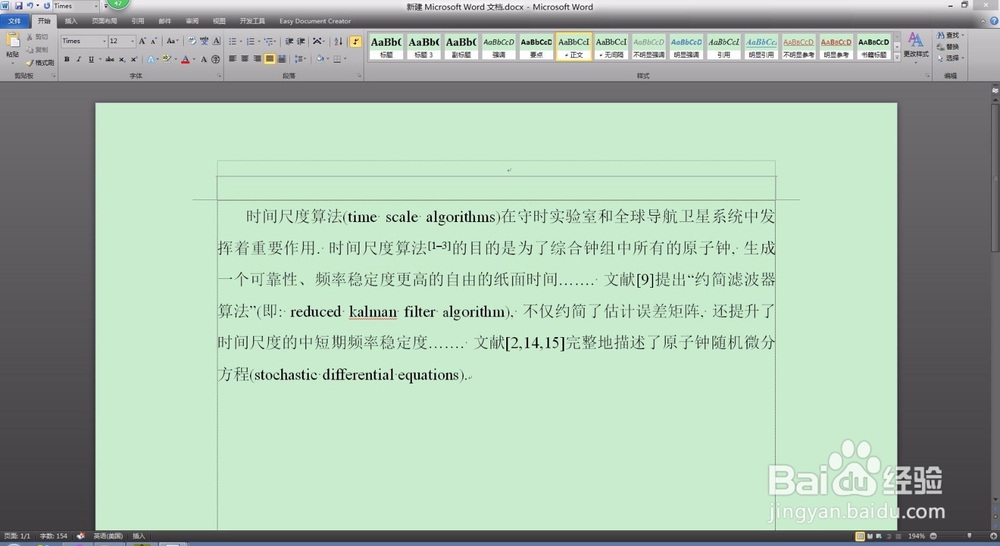This screenshot has height=546, width=1000.
Task: Toggle distributed alignment
Action: tap(282, 59)
